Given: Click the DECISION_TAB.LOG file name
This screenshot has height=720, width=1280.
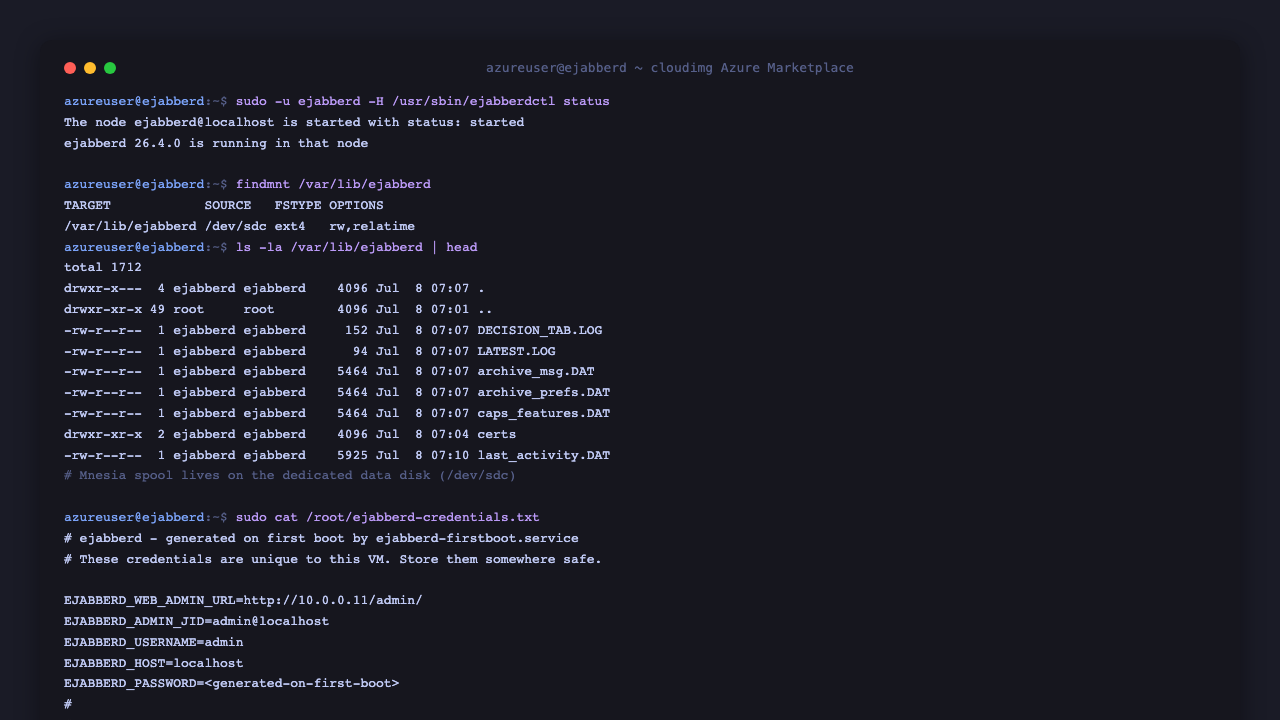Looking at the screenshot, I should click(x=540, y=330).
